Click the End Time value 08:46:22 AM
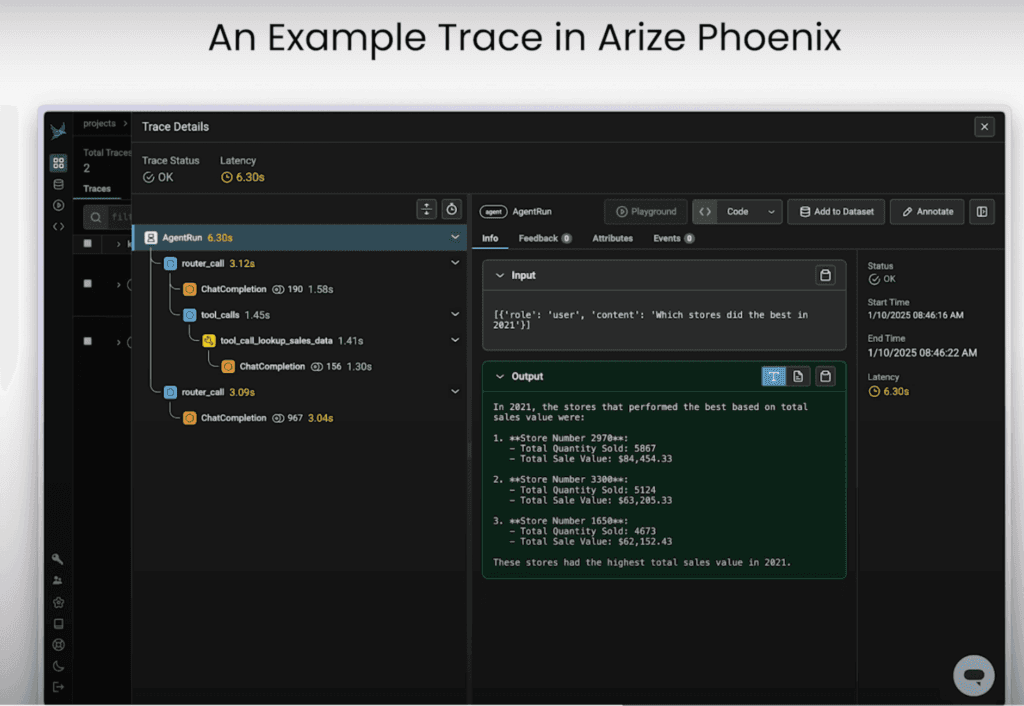Image resolution: width=1024 pixels, height=706 pixels. pyautogui.click(x=922, y=353)
